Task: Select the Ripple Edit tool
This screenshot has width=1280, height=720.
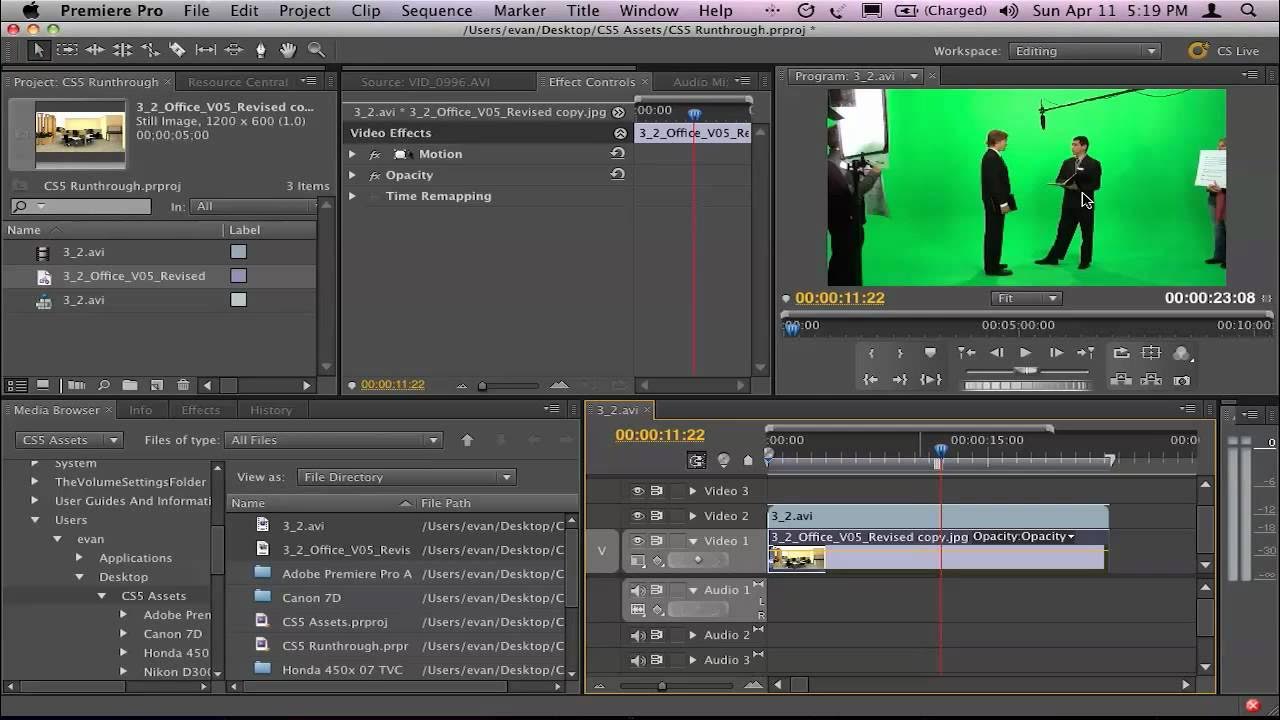Action: pos(95,50)
